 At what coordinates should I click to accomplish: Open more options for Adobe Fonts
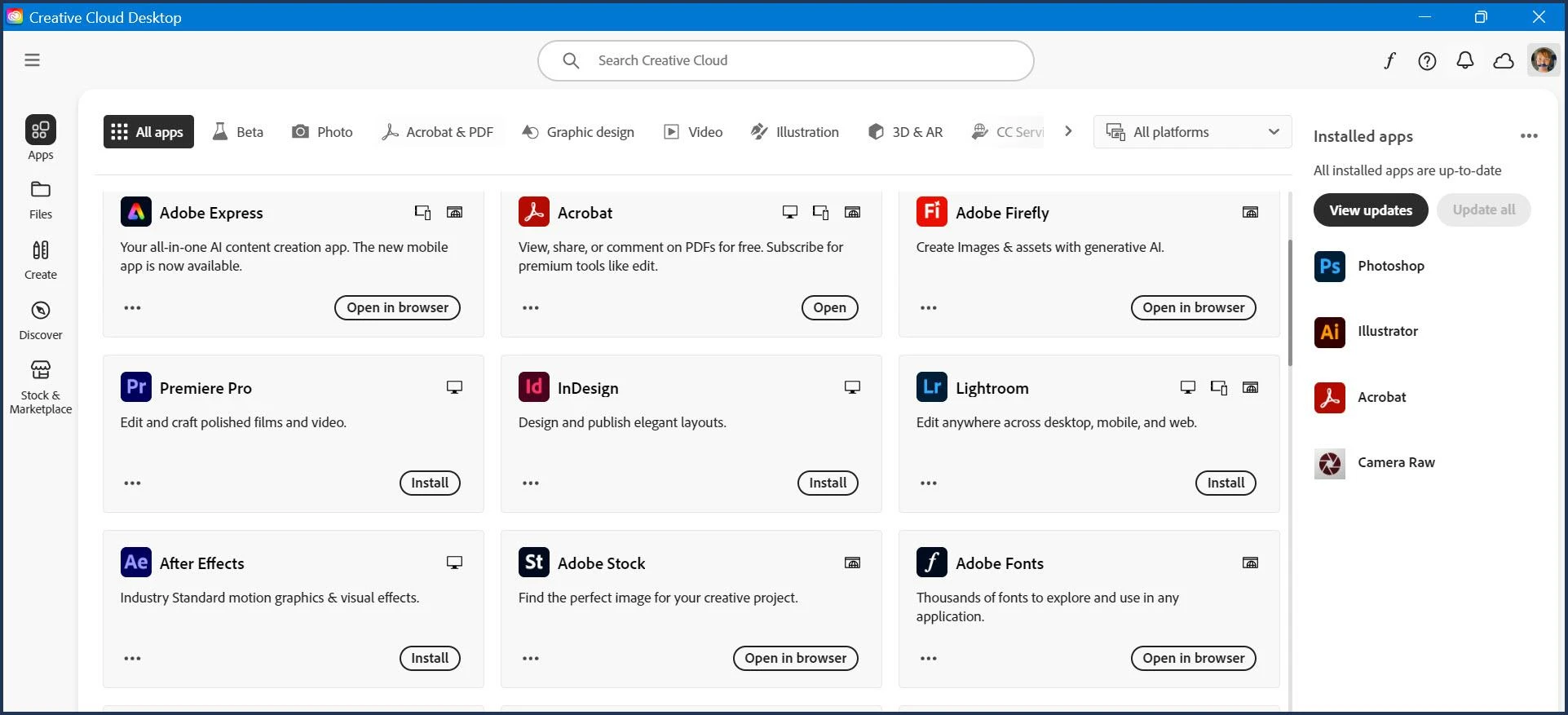coord(929,659)
